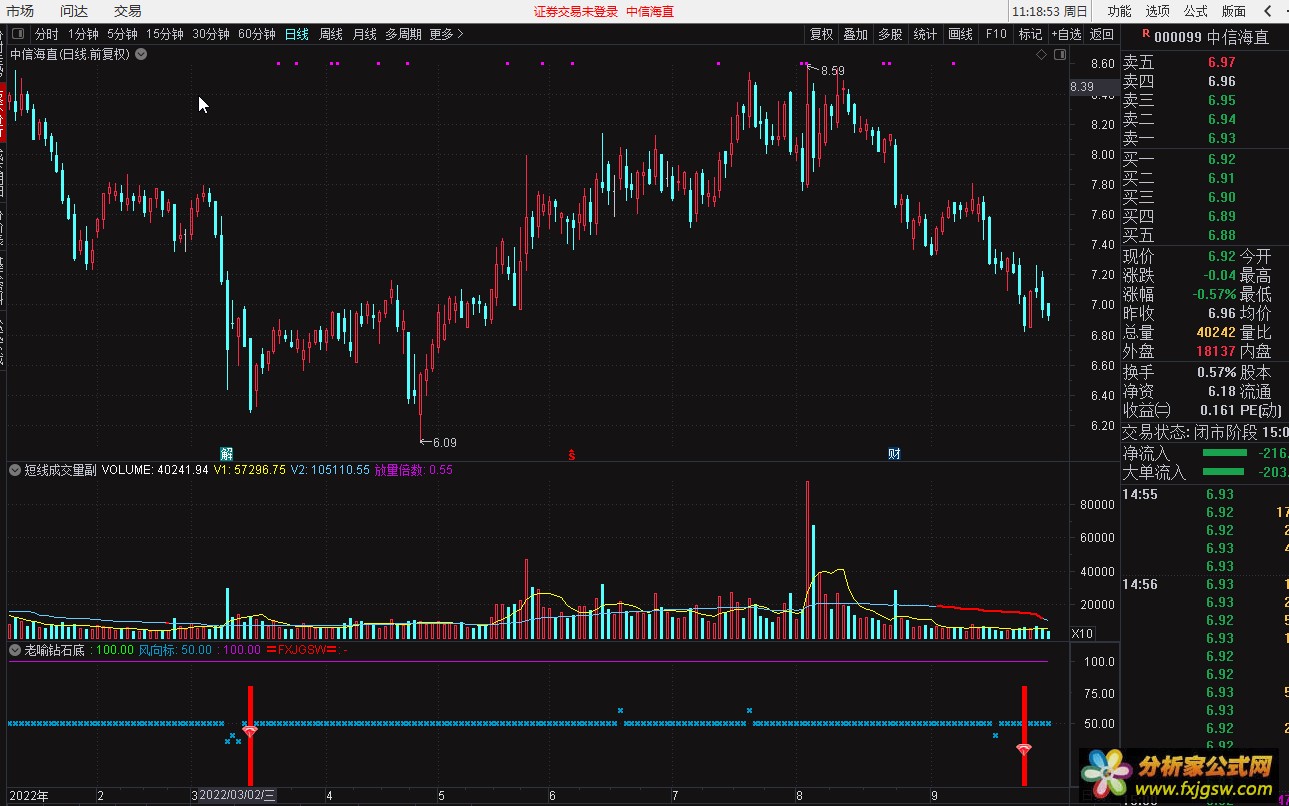The image size is (1289, 806).
Task: Click the 2022/03/02/三 date marker on timeline
Action: [237, 796]
